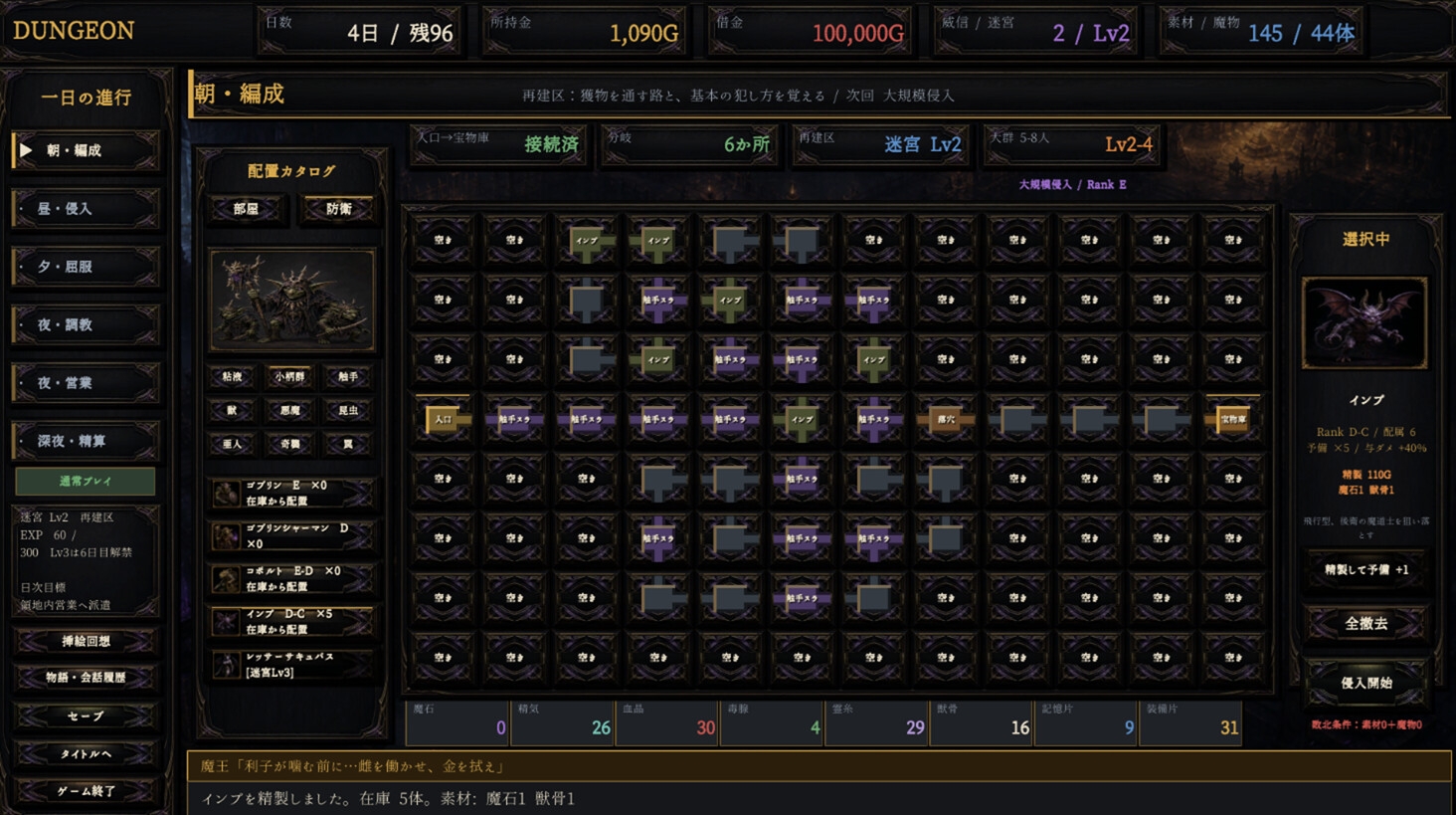Toggle the 昆虫 insect category filter
Image resolution: width=1456 pixels, height=815 pixels.
[x=347, y=410]
